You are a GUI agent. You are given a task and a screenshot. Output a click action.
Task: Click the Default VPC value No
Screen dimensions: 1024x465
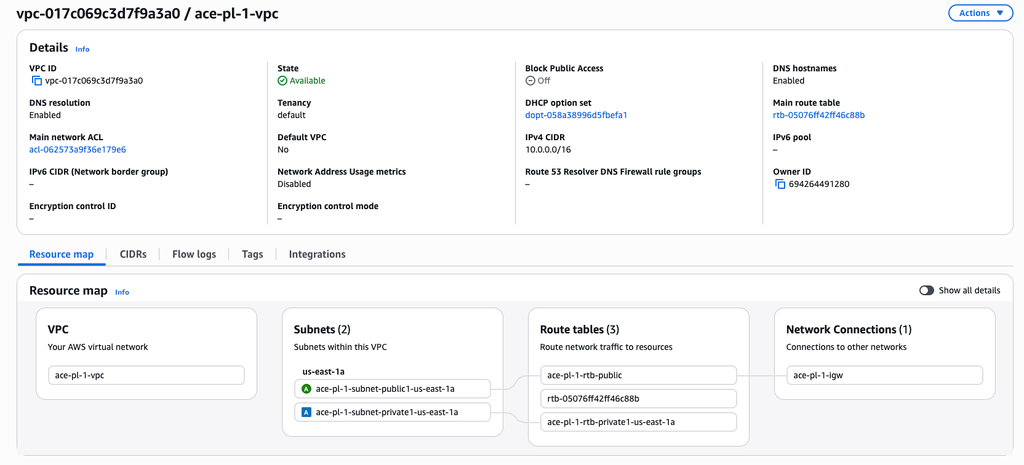tap(282, 150)
